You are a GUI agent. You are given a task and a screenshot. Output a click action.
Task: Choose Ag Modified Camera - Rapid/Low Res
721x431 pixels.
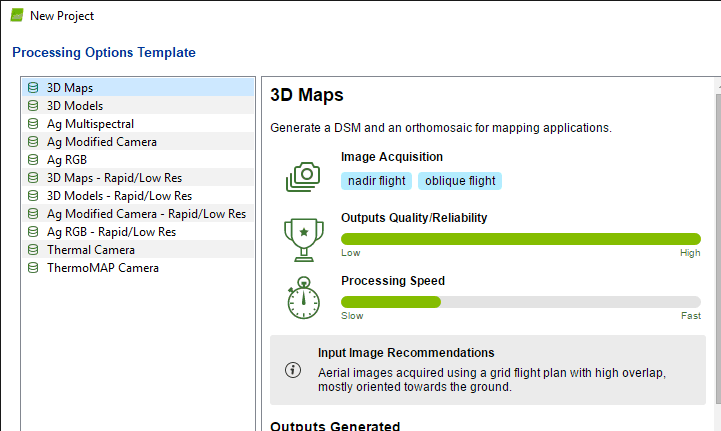146,214
